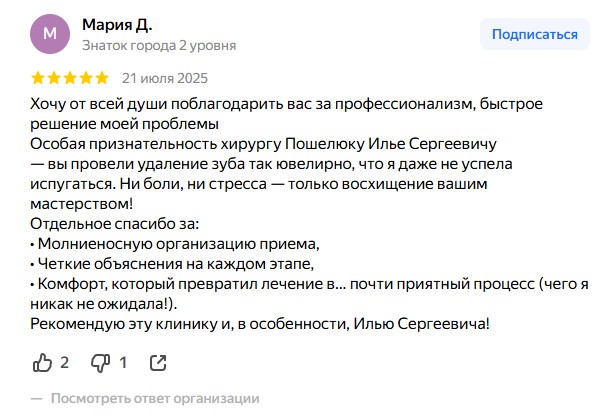Click "Знаток города 2 уровня" status
The width and height of the screenshot is (605, 418).
159,45
